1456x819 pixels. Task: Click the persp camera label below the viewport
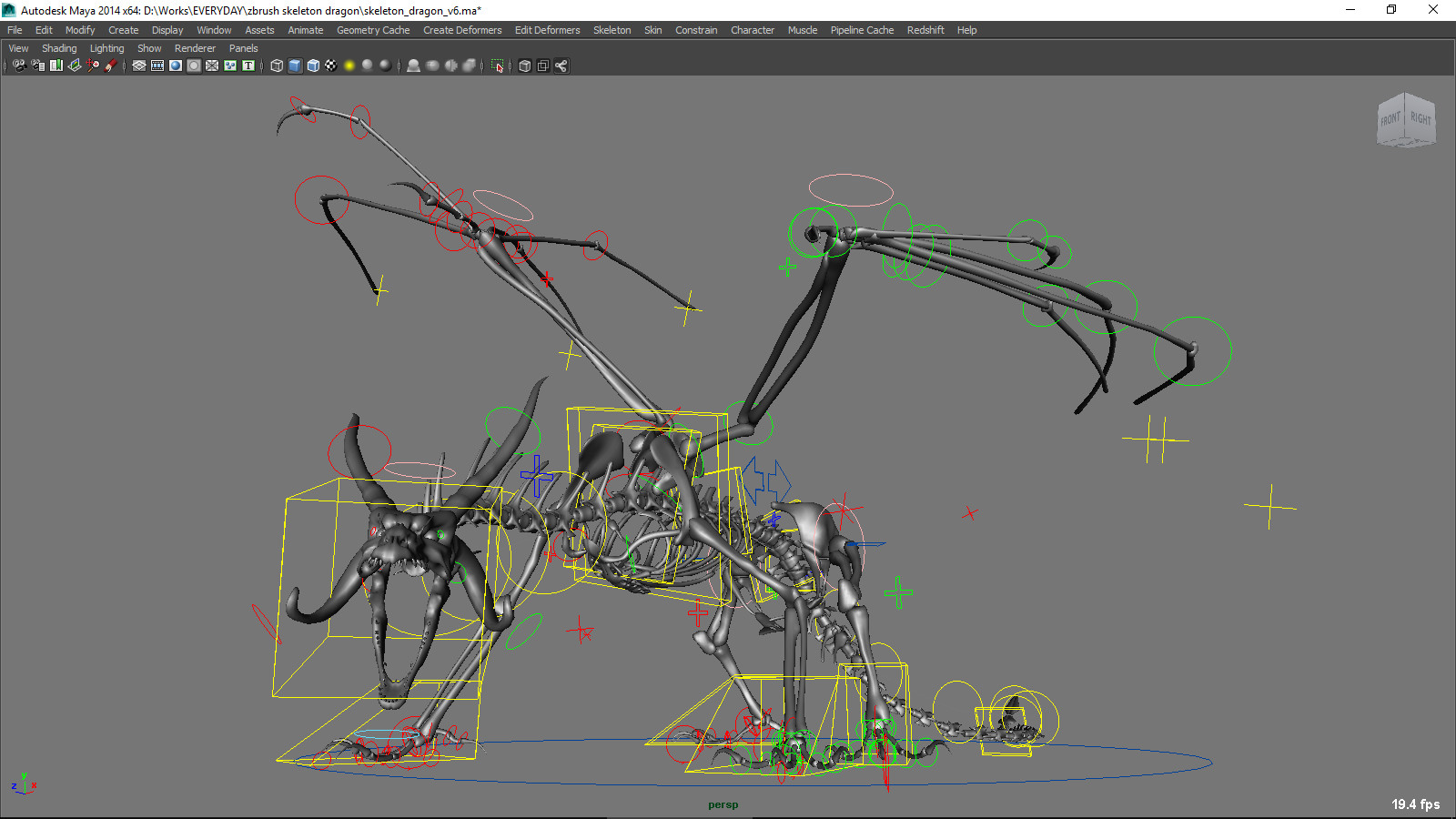coord(722,804)
